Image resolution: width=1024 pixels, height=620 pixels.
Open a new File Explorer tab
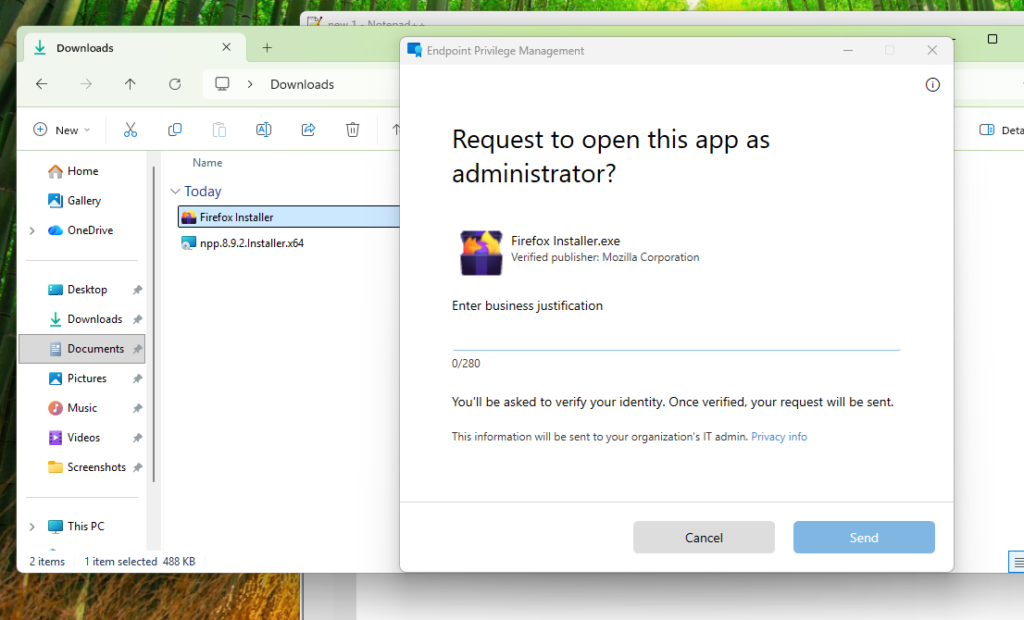[267, 48]
